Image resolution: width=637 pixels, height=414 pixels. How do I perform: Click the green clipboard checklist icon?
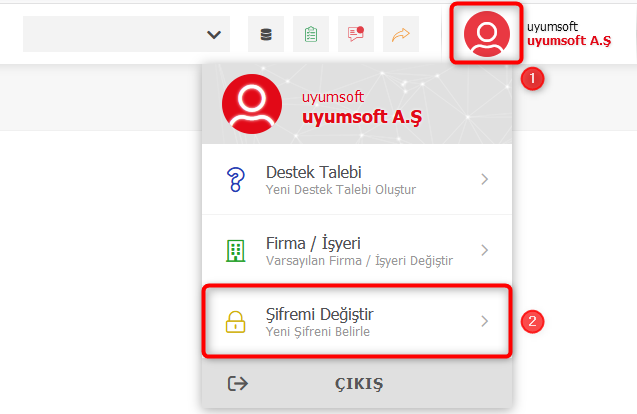[x=311, y=34]
